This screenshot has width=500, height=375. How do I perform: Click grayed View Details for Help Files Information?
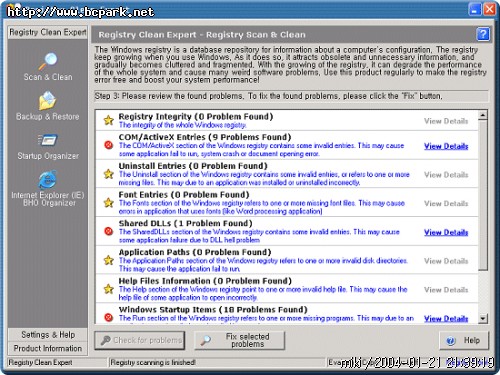click(x=446, y=290)
